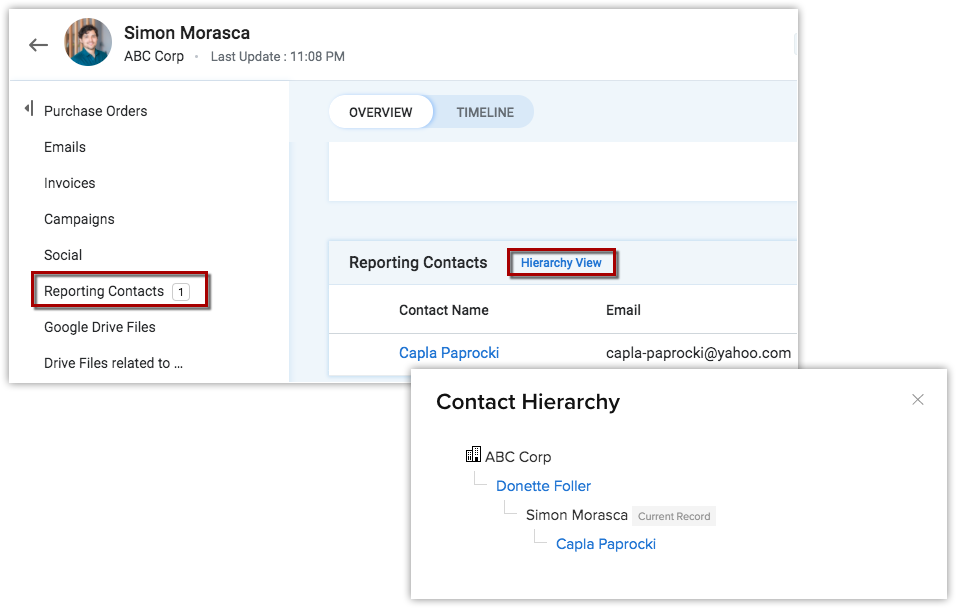Open the Hierarchy View link
Screen dimensions: 956x608
[561, 263]
